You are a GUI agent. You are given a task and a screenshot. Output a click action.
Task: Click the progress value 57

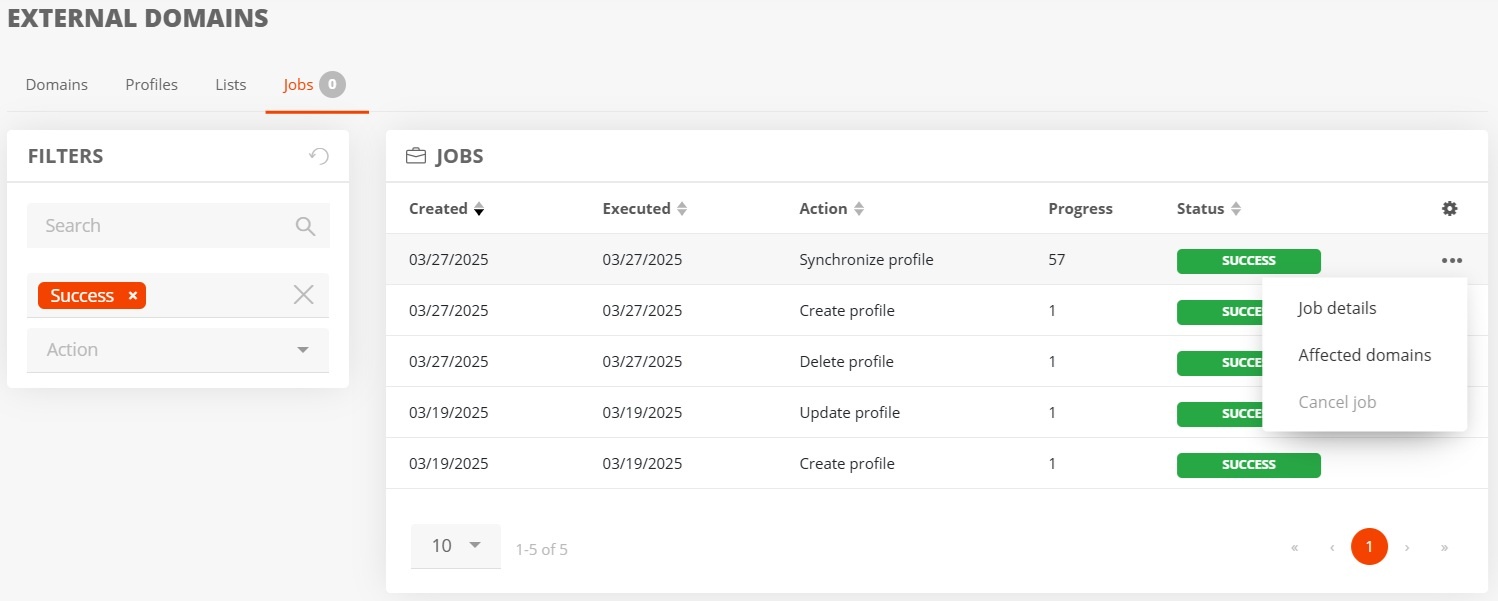(x=1057, y=260)
